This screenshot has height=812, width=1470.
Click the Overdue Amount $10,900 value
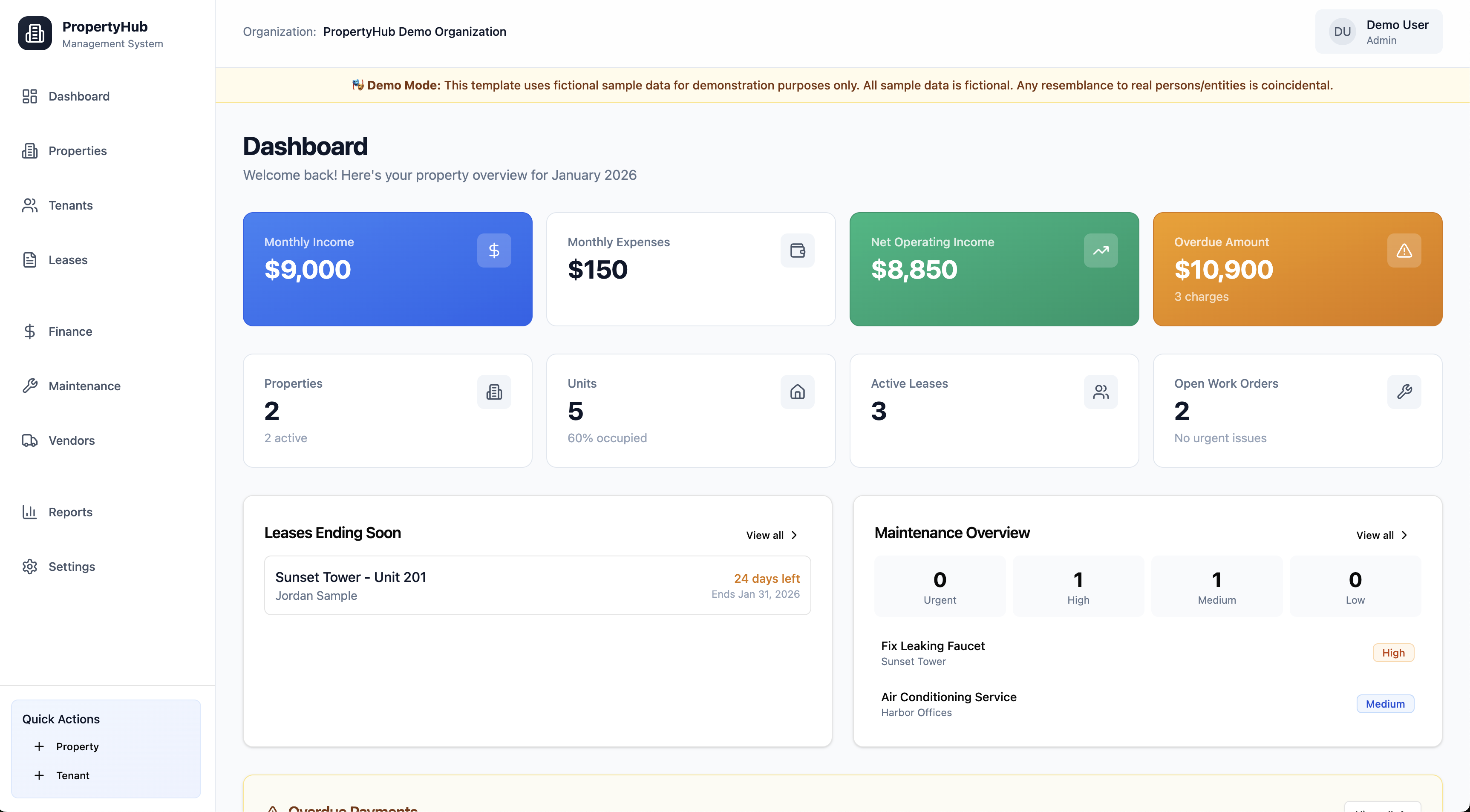(1223, 269)
